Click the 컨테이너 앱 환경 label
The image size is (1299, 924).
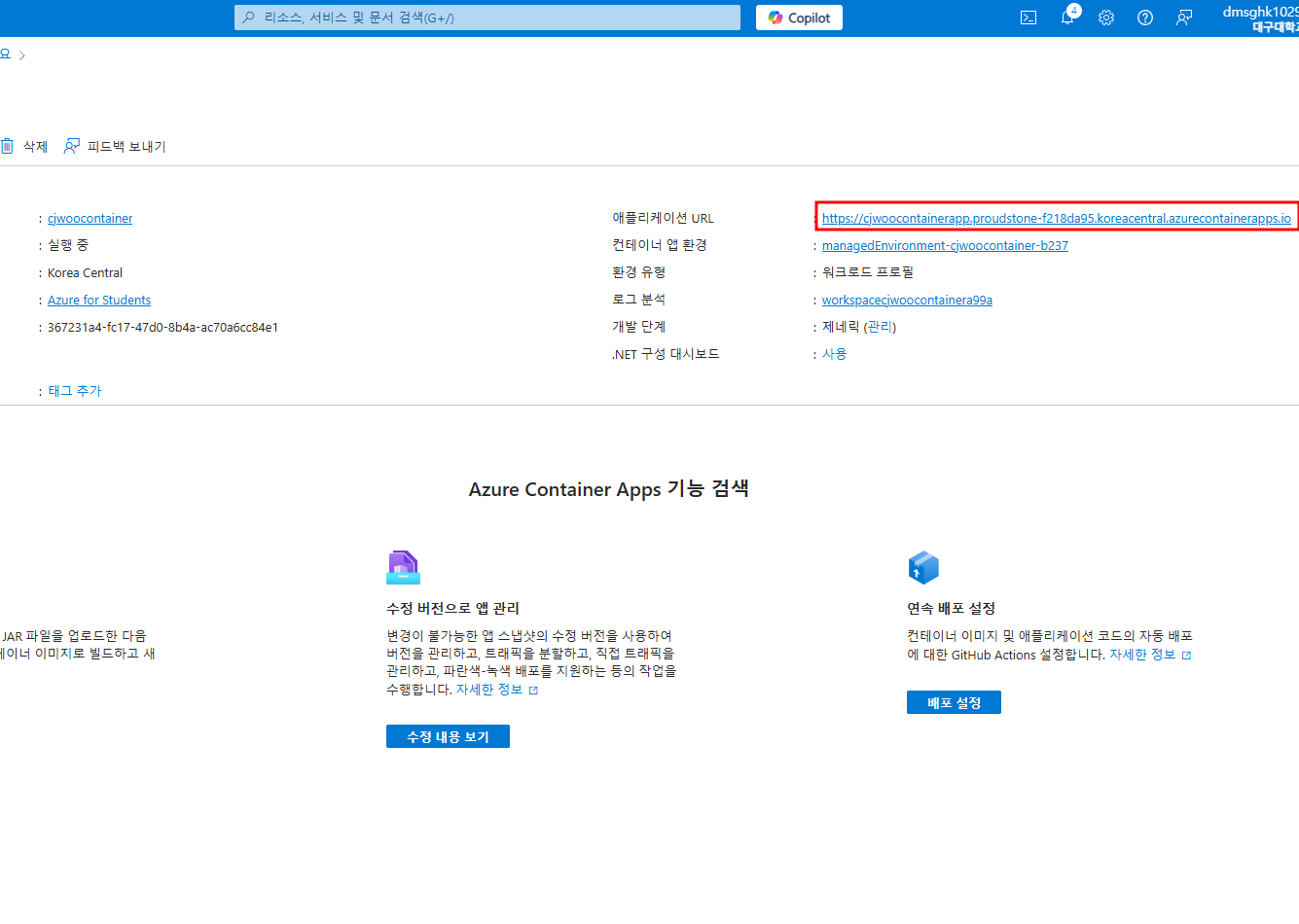click(x=660, y=245)
